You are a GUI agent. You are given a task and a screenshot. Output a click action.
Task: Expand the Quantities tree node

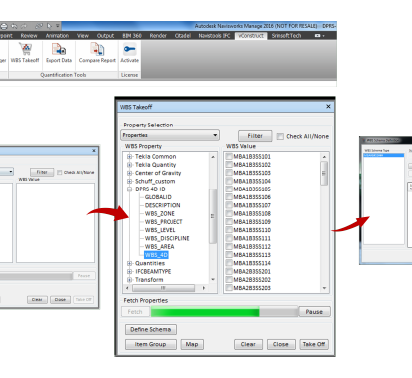[x=130, y=263]
